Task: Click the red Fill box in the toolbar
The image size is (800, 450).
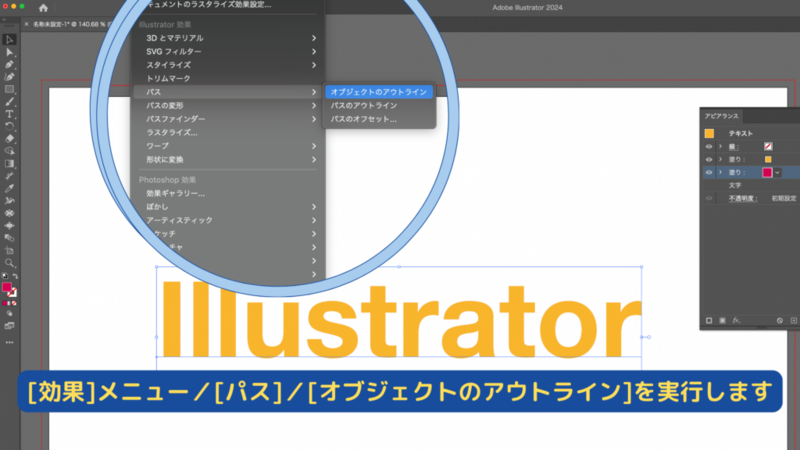Action: click(x=7, y=288)
